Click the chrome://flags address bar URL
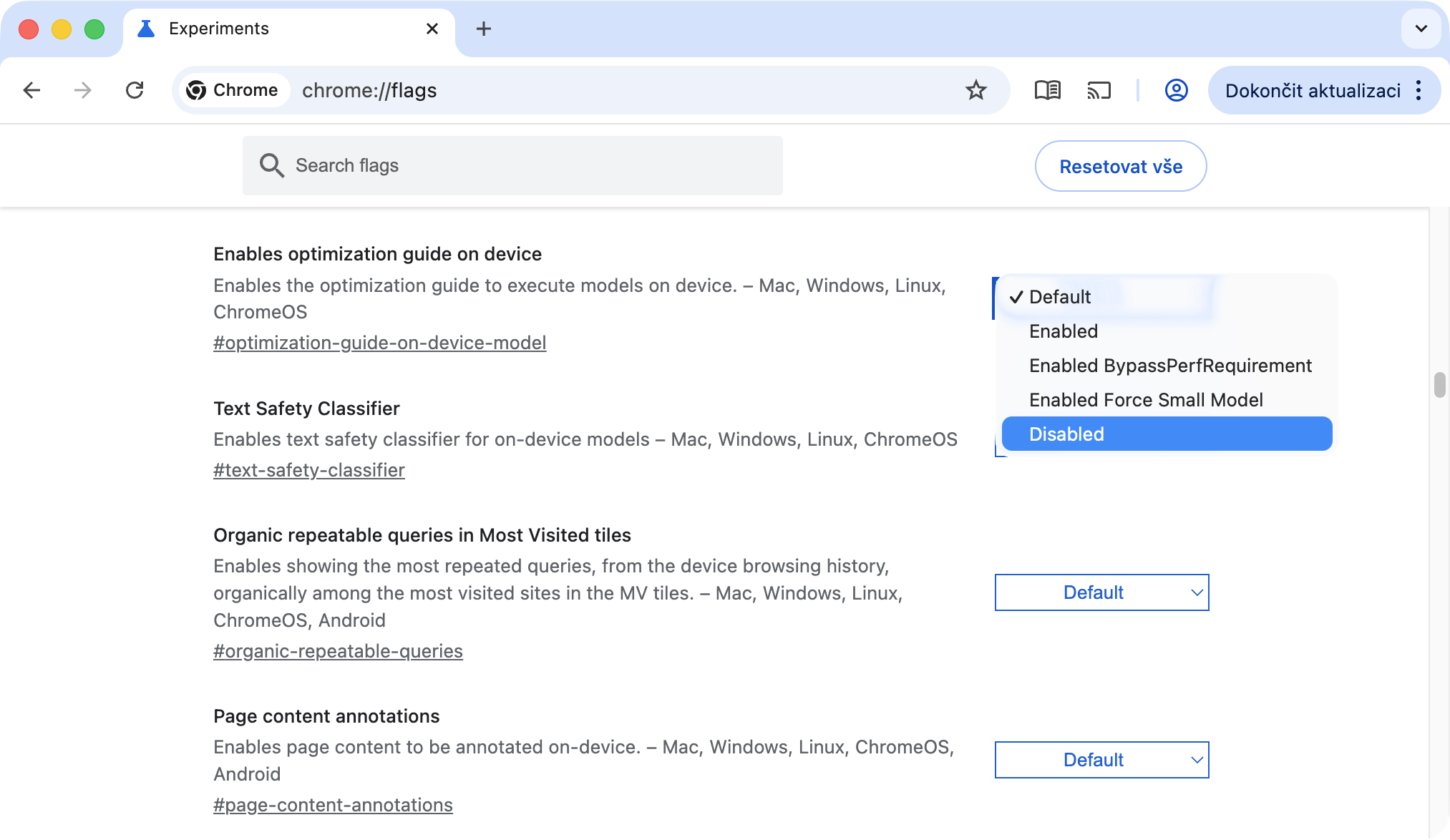The height and width of the screenshot is (840, 1450). click(369, 90)
